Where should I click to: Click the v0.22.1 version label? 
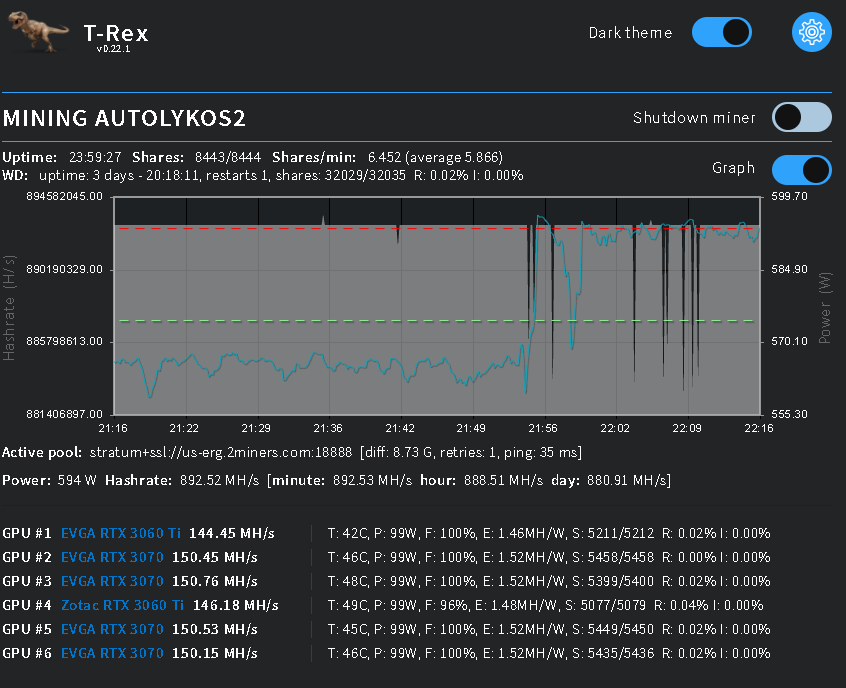(x=116, y=49)
